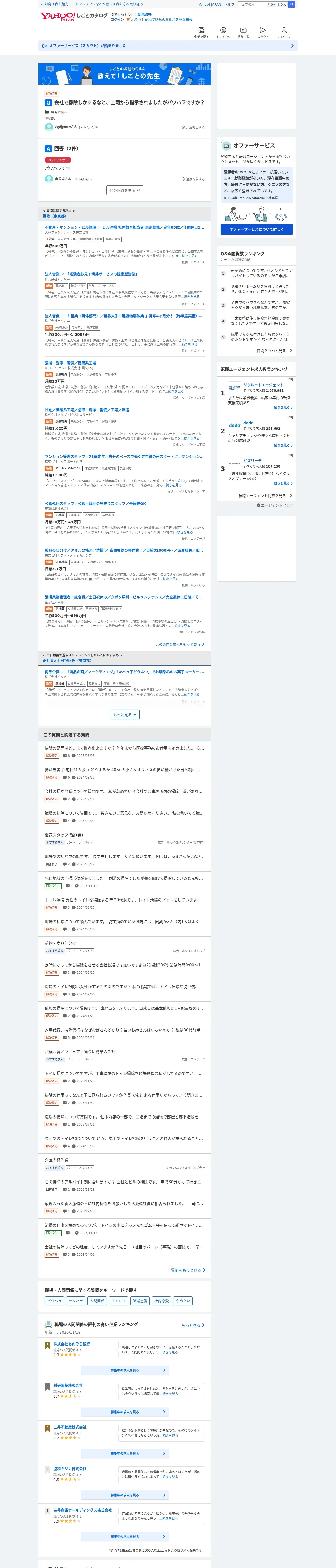Click 続きを見る under doda
This screenshot has width=336, height=1568.
(x=283, y=446)
